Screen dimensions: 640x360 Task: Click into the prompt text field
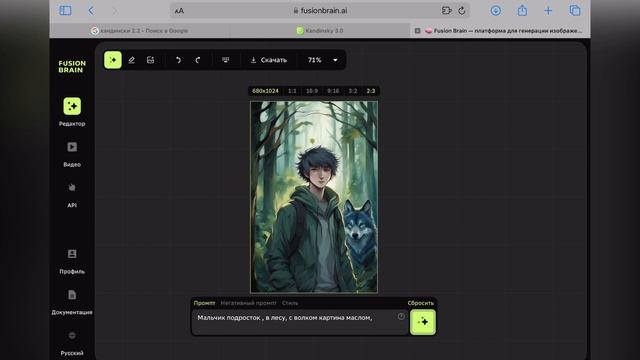click(300, 322)
